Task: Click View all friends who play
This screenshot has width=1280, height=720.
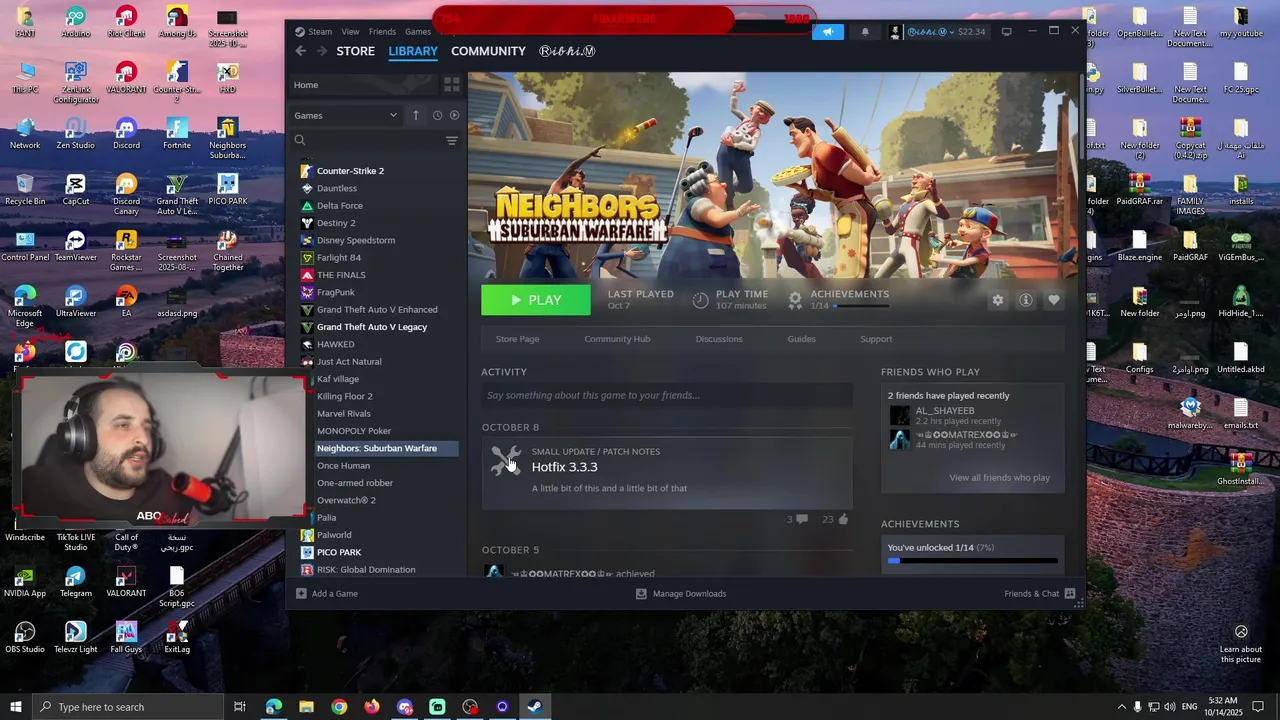Action: 999,478
